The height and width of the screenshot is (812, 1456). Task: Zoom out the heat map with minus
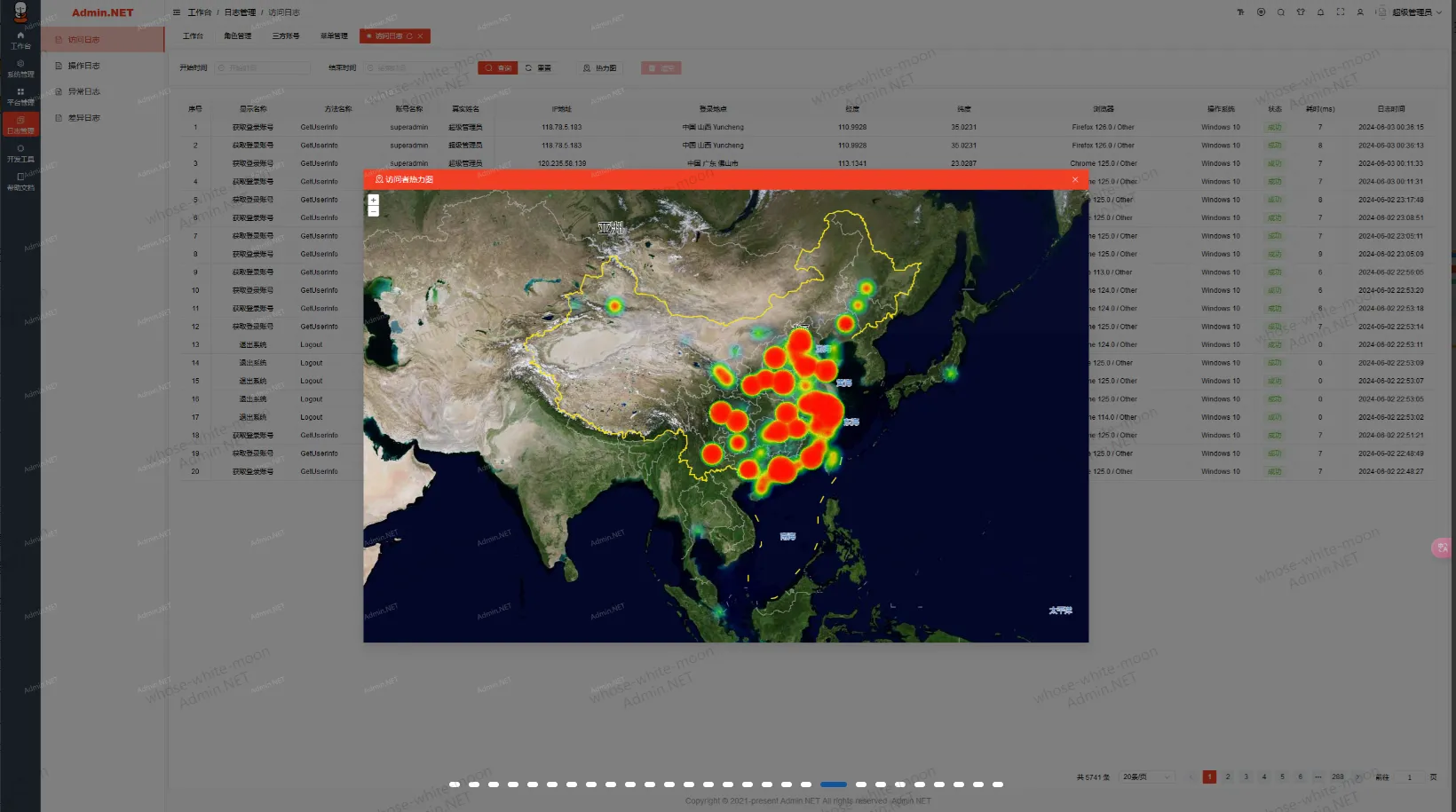click(x=373, y=211)
